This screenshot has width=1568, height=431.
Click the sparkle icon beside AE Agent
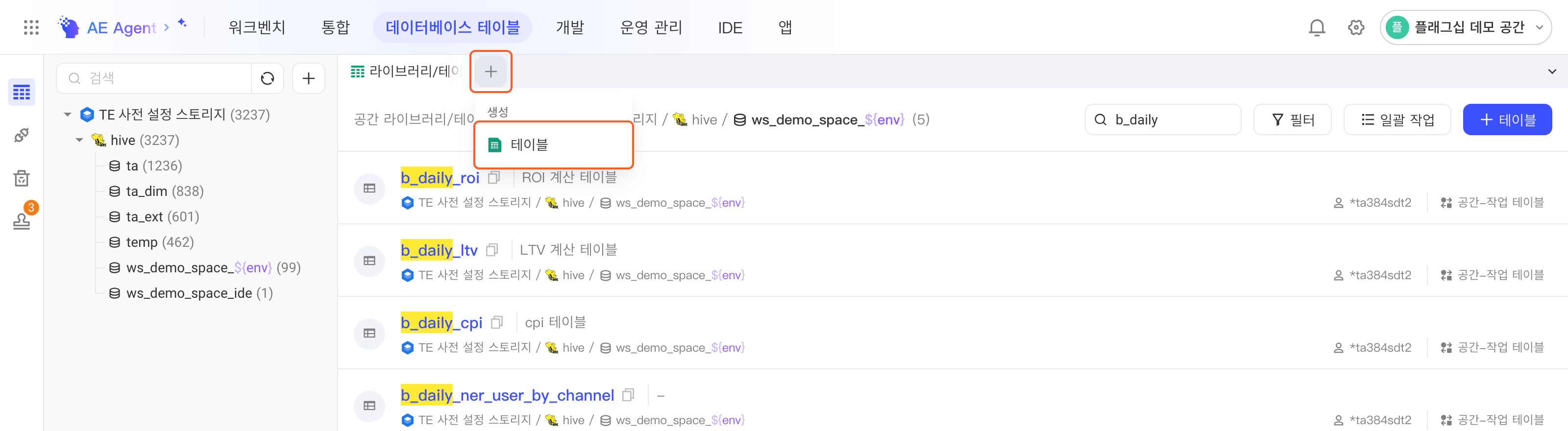point(182,23)
